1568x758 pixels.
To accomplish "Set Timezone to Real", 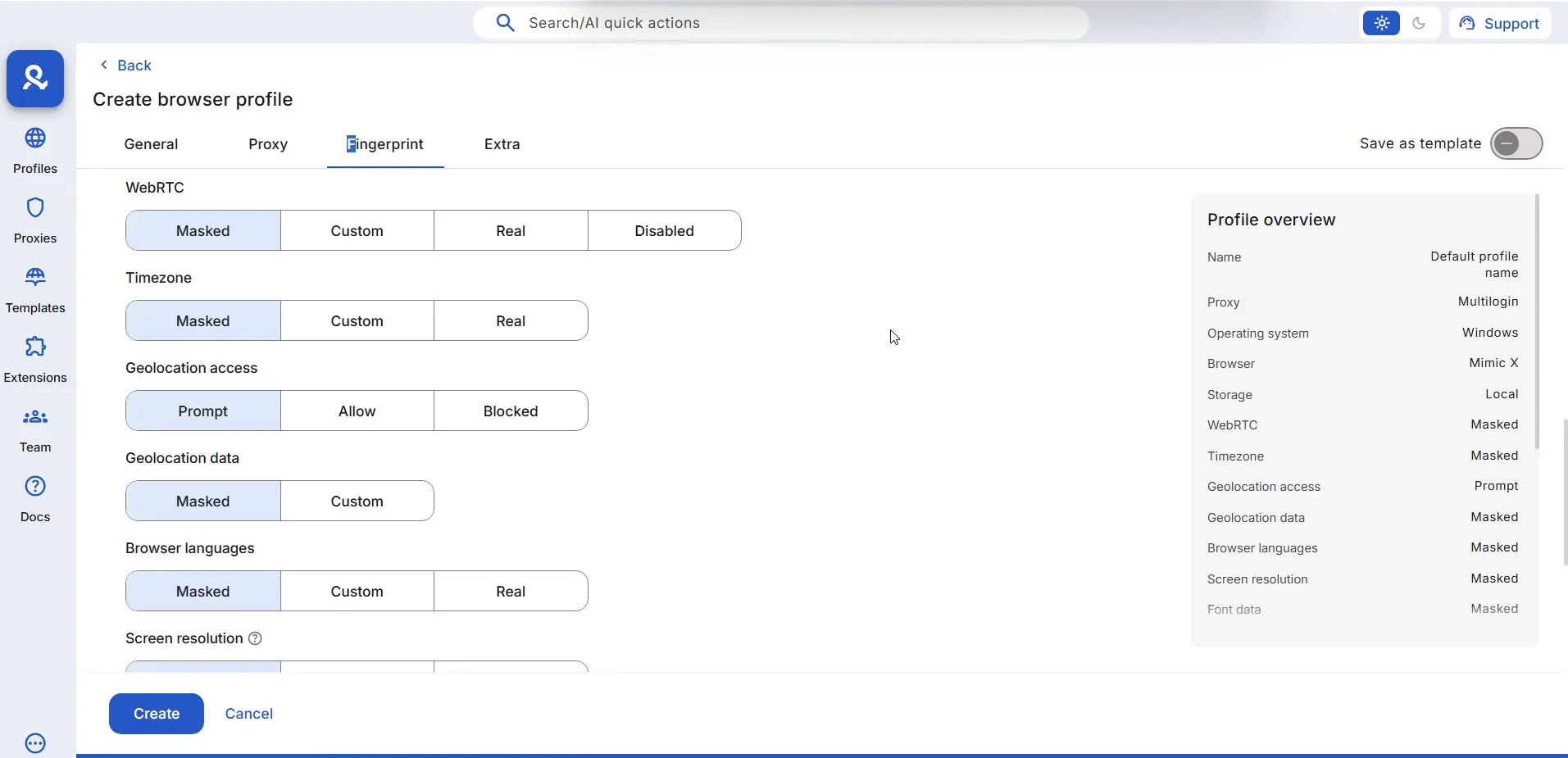I will coord(511,320).
